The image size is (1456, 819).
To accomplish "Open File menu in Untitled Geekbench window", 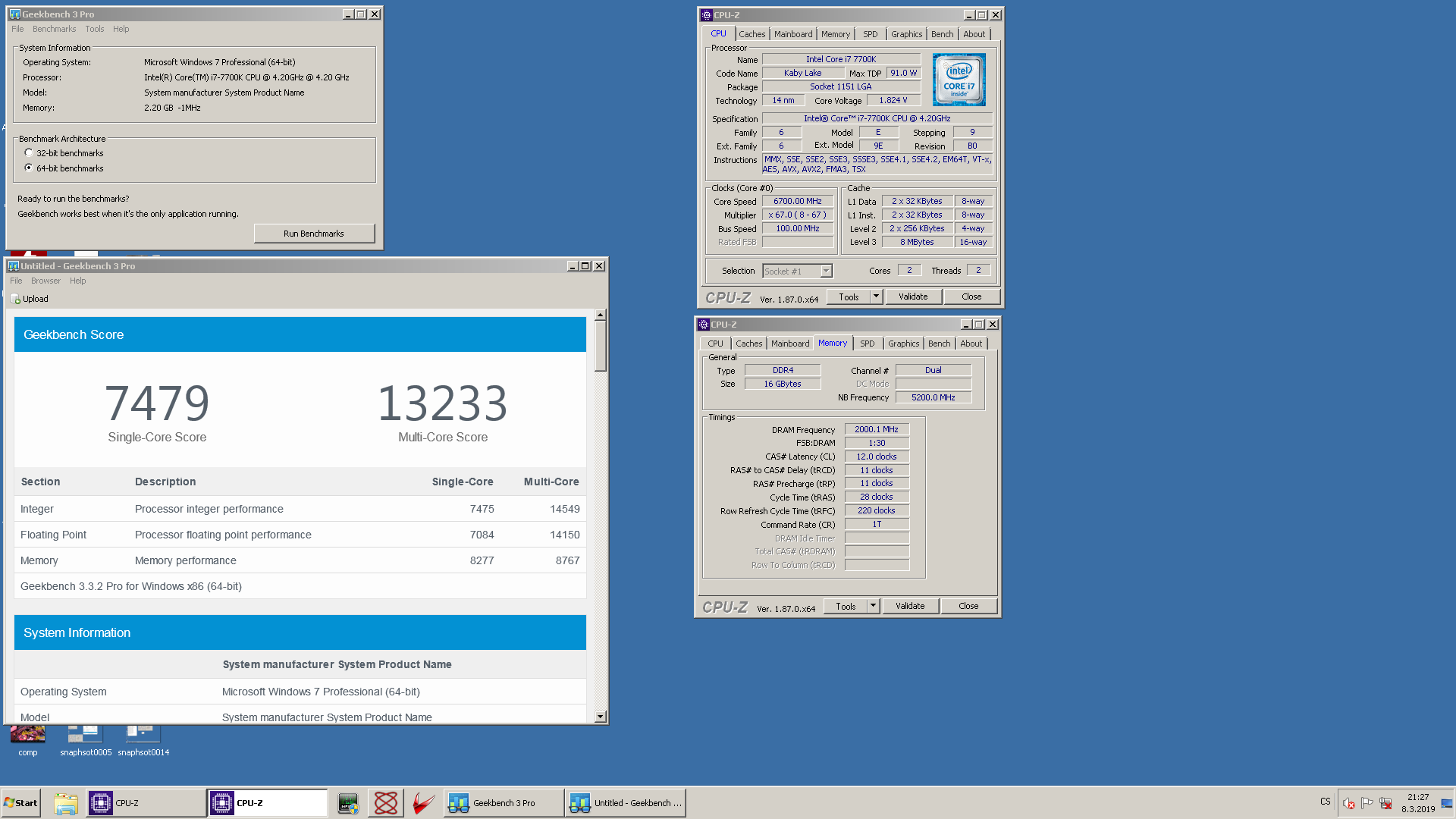I will click(16, 281).
